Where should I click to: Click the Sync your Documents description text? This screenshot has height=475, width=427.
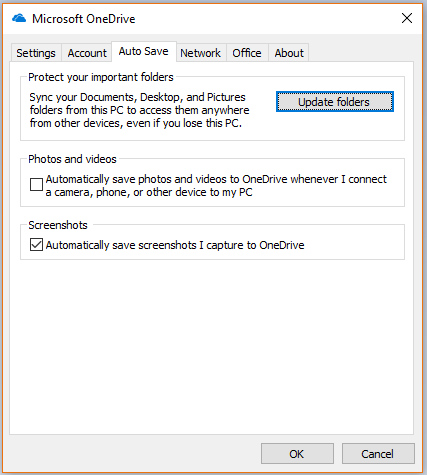click(x=139, y=110)
